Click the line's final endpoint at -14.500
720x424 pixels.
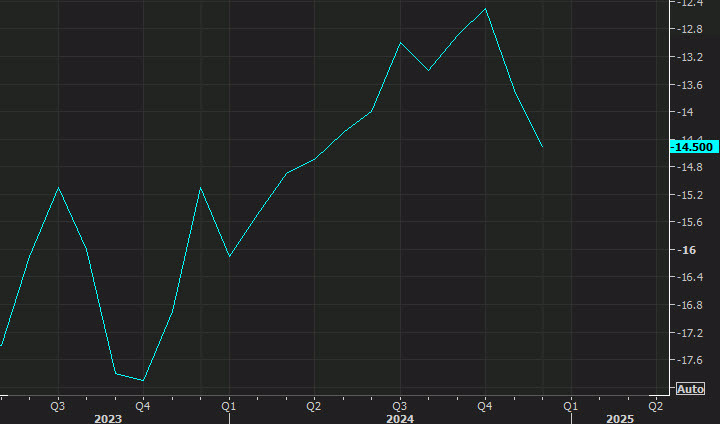coord(543,147)
